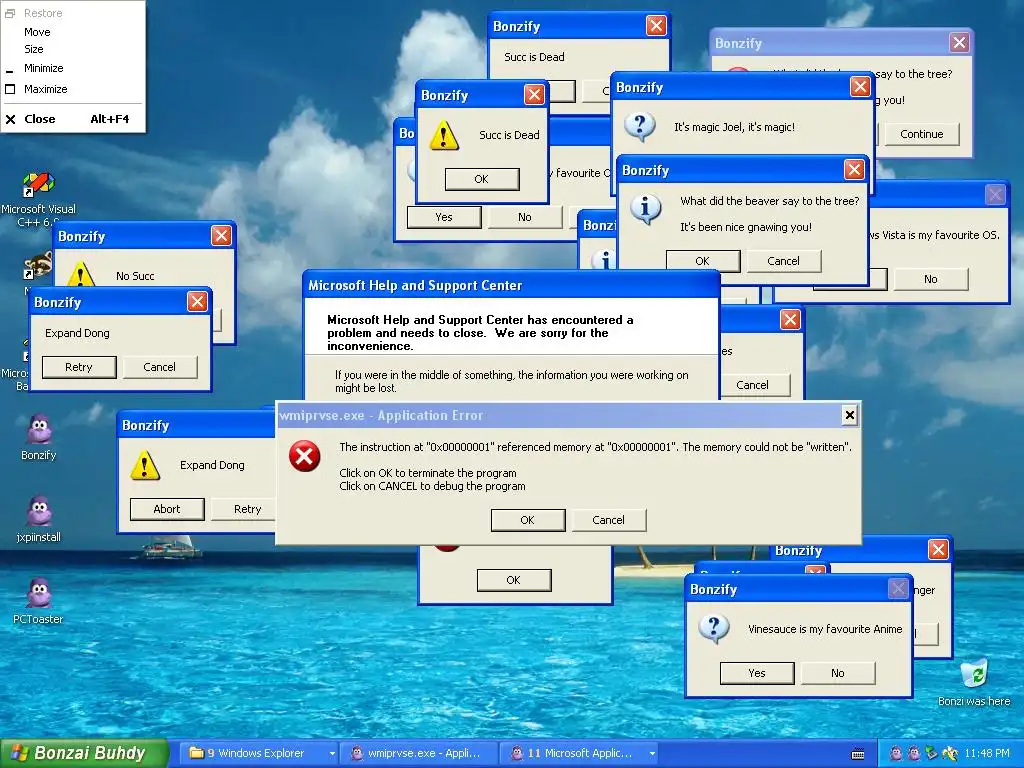Image resolution: width=1024 pixels, height=768 pixels.
Task: Open the Microsoft Visual C++ 6.0 desktop shortcut
Action: (39, 199)
